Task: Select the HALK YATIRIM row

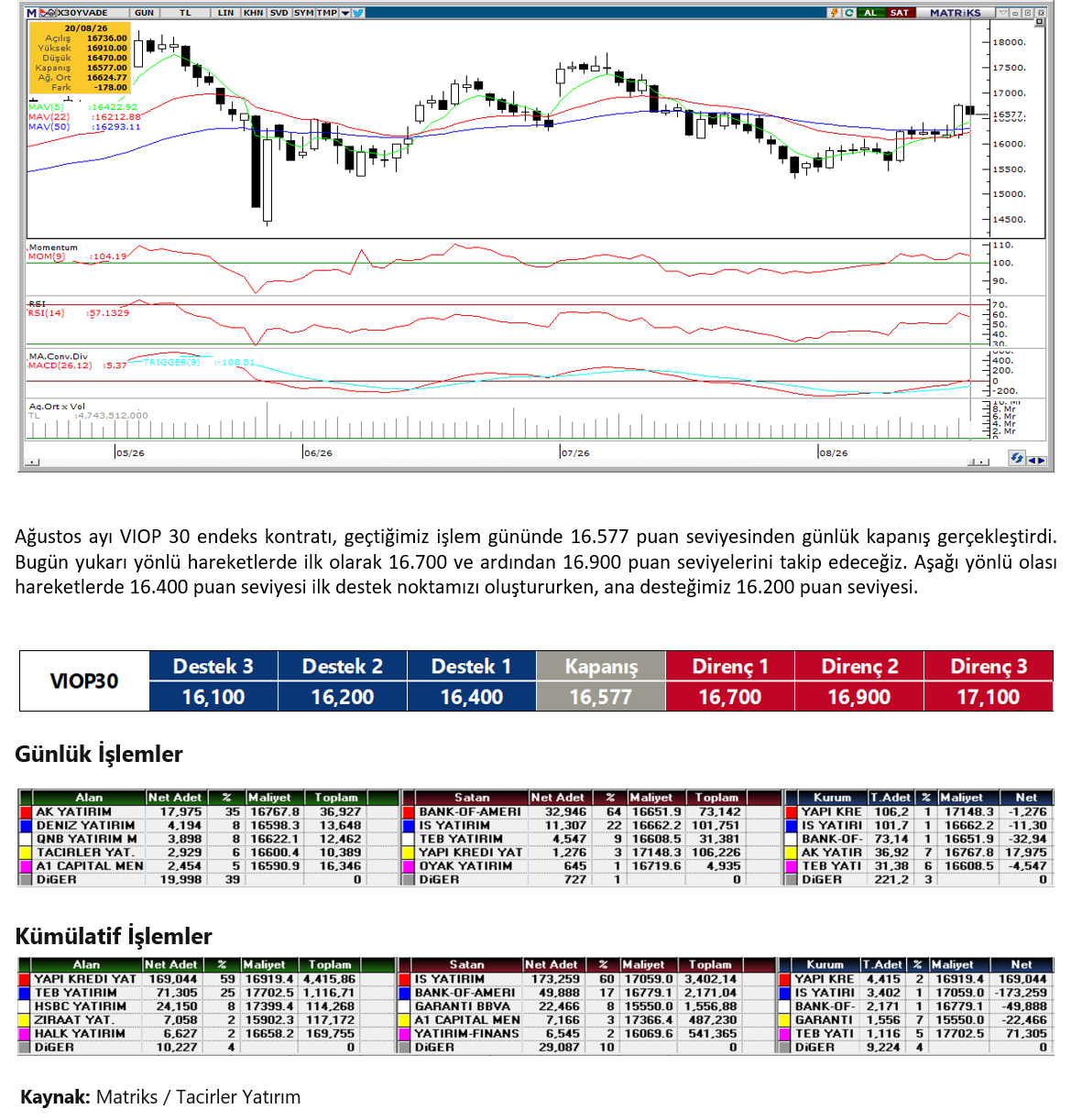Action: coord(206,1033)
